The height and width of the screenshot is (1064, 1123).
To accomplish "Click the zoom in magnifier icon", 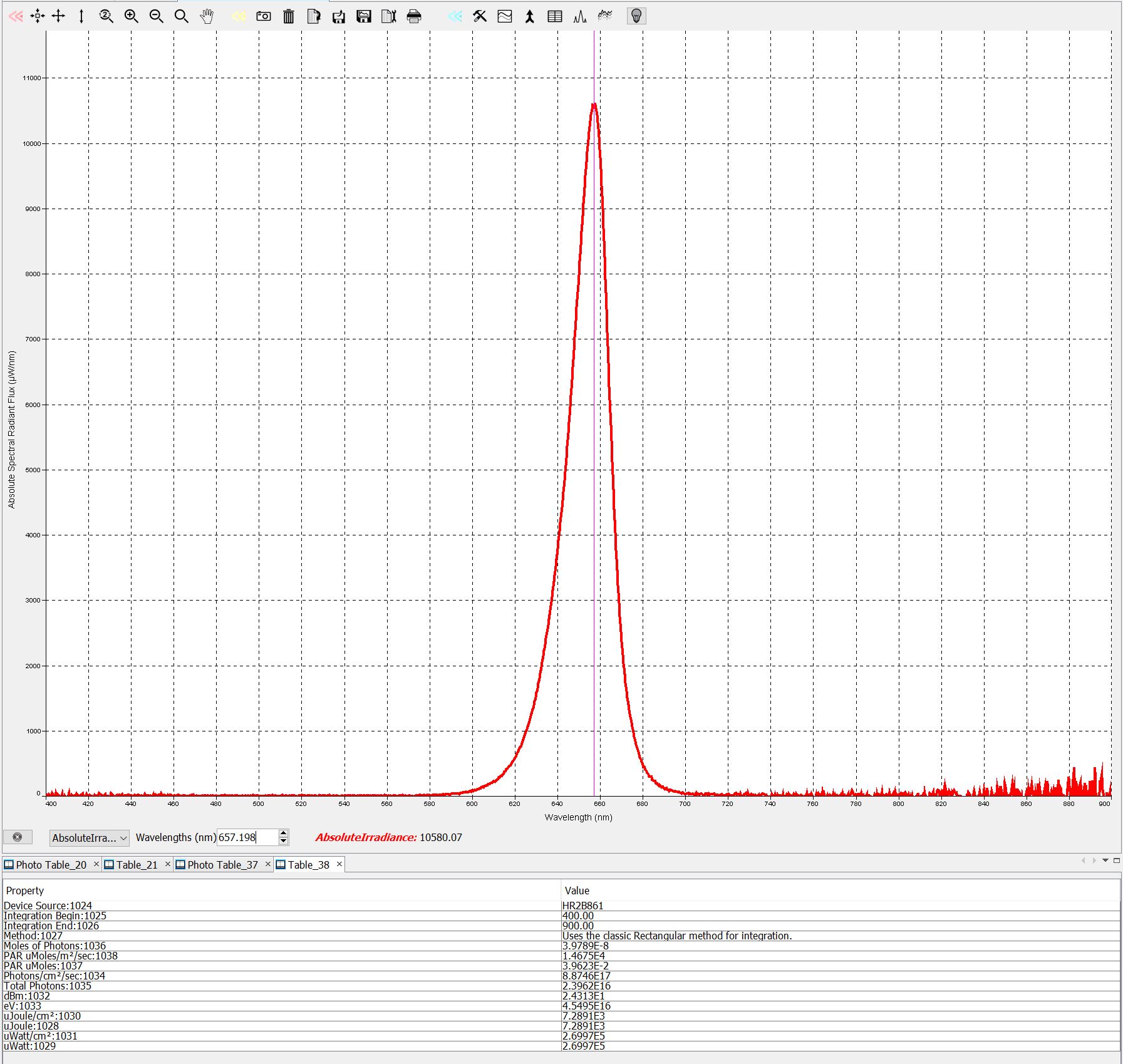I will (131, 16).
